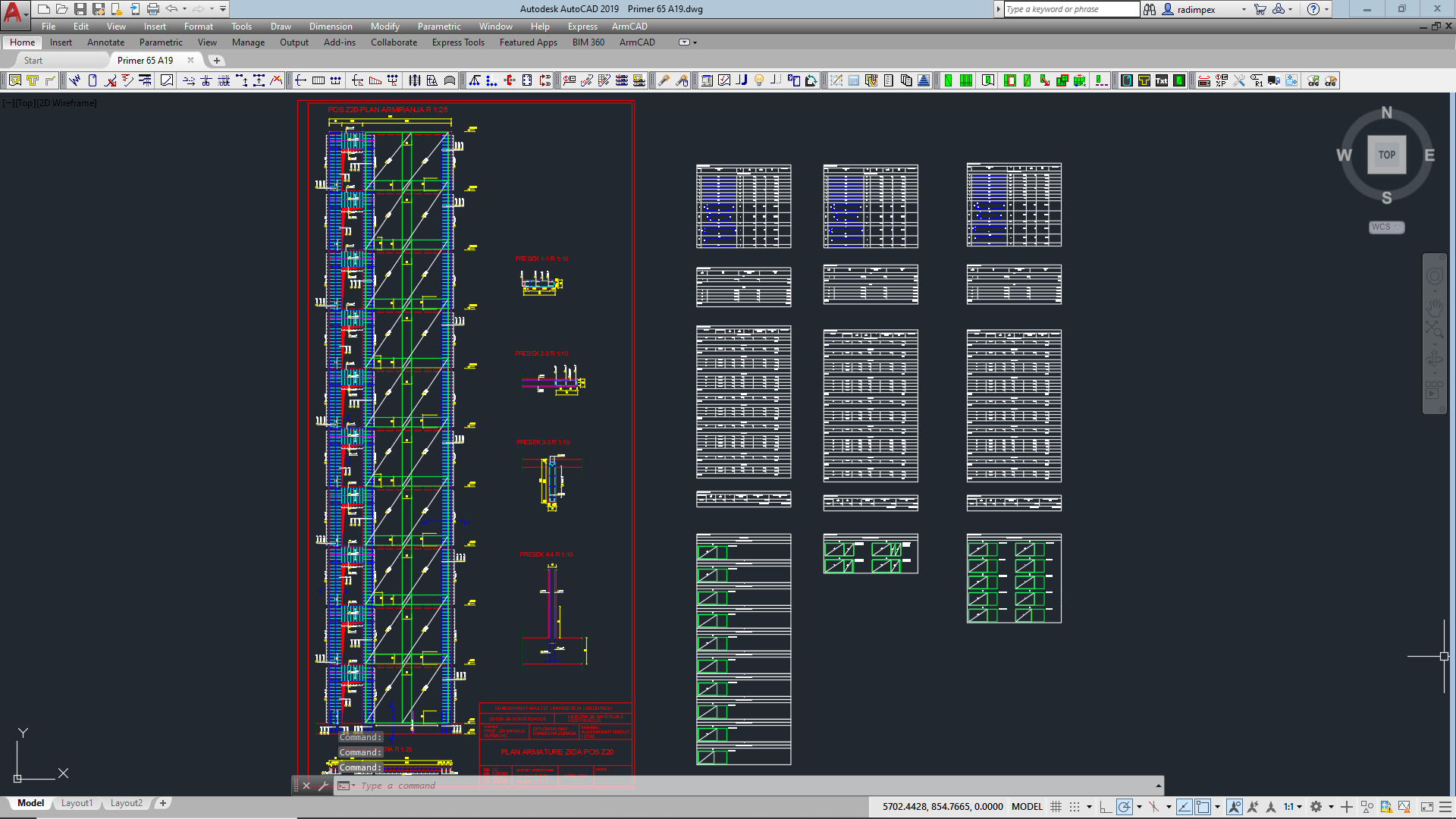Screen dimensions: 1456x819
Task: Switch to the Annotate ribbon tab
Action: click(x=105, y=42)
